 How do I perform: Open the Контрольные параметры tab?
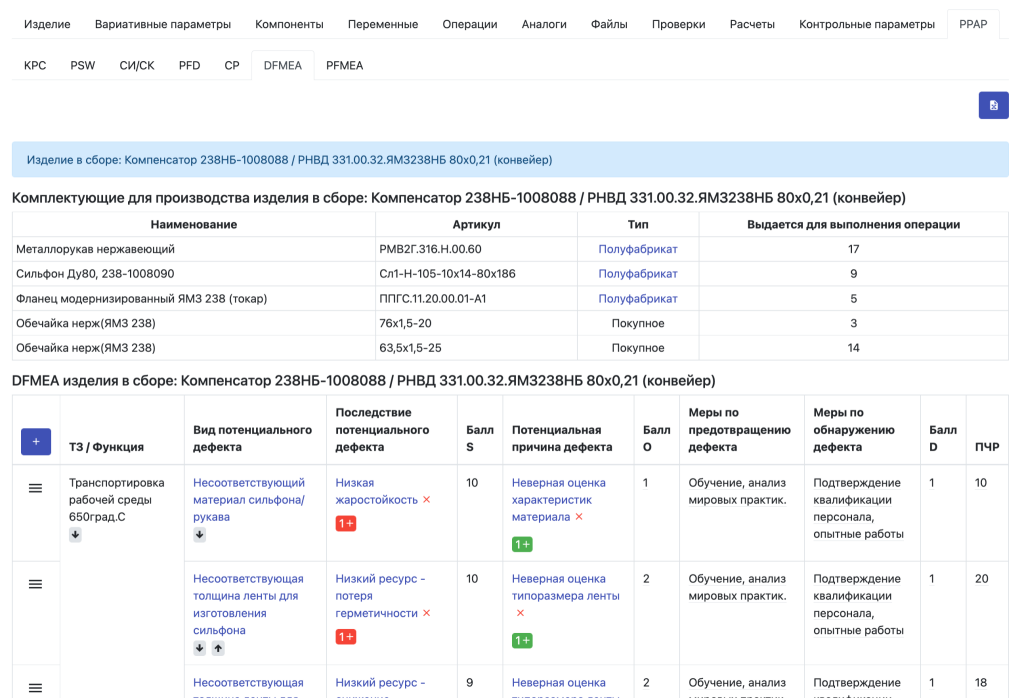(x=867, y=24)
